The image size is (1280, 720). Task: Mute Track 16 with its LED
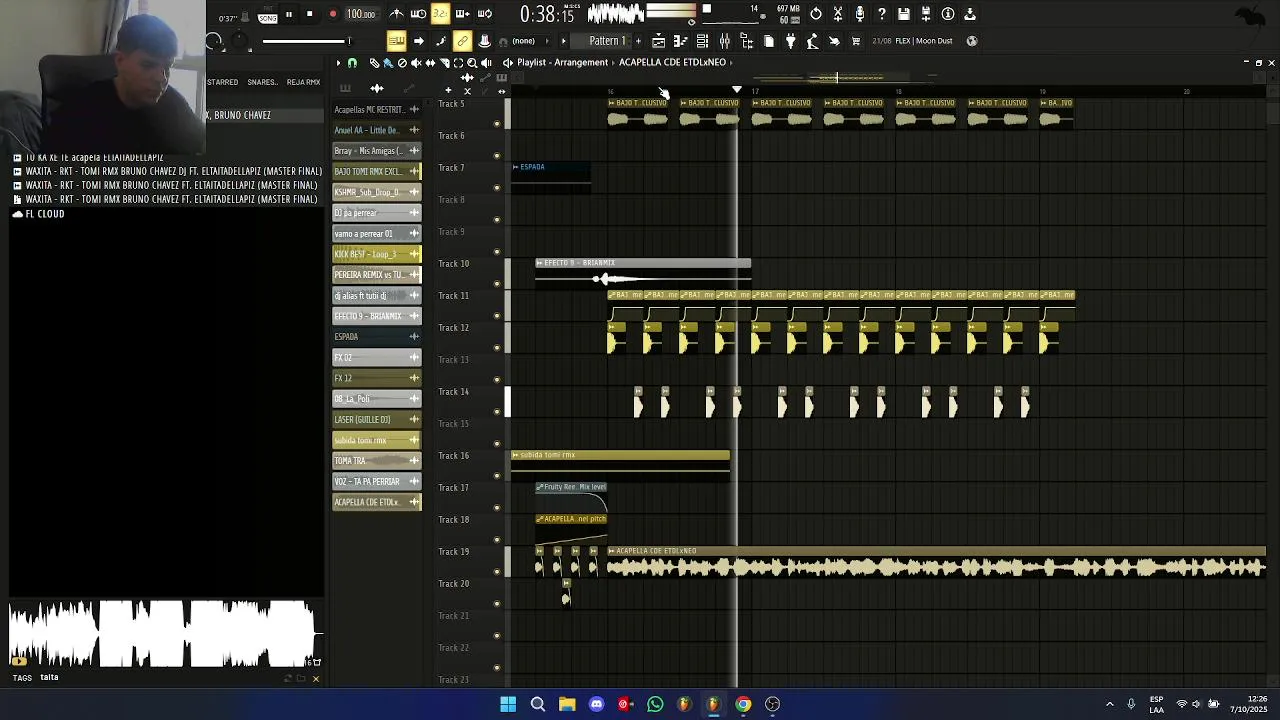[497, 475]
